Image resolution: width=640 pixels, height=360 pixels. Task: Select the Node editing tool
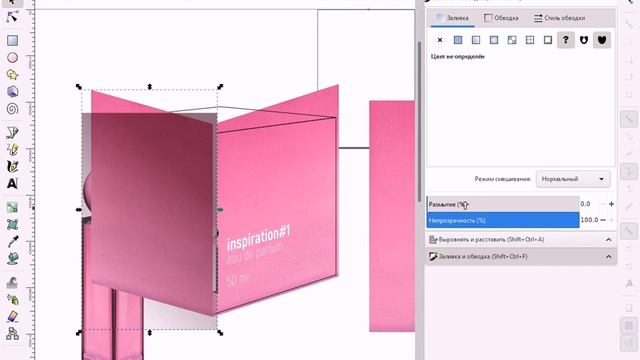[12, 17]
